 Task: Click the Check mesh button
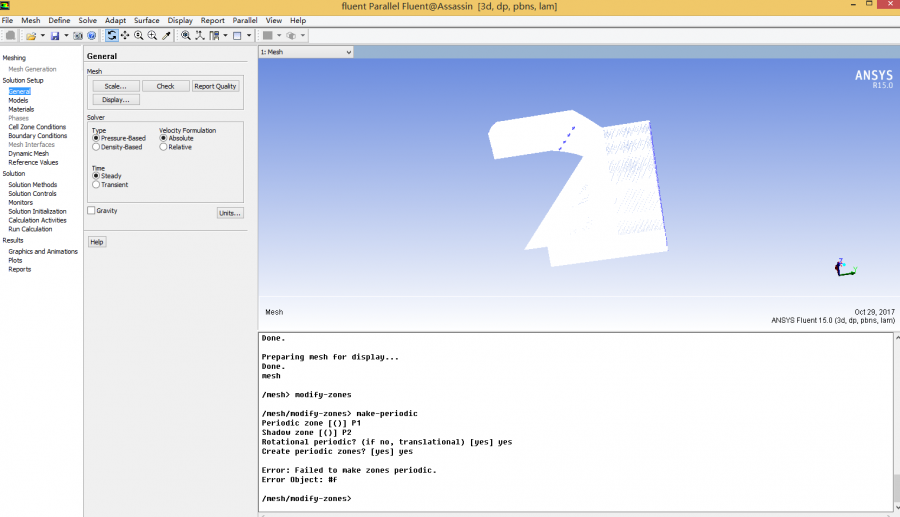[165, 86]
